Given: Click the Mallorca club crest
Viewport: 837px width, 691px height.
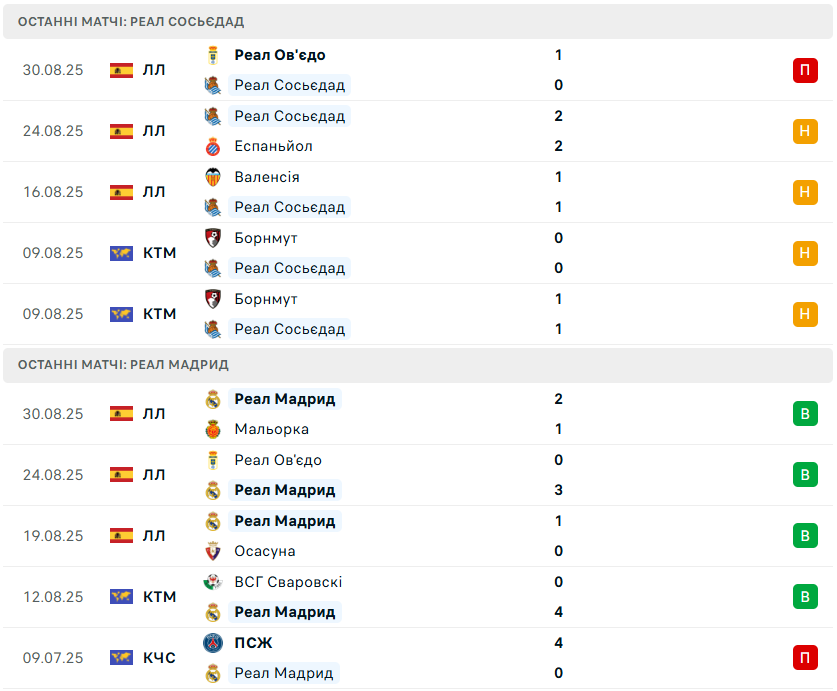Looking at the screenshot, I should coord(213,429).
